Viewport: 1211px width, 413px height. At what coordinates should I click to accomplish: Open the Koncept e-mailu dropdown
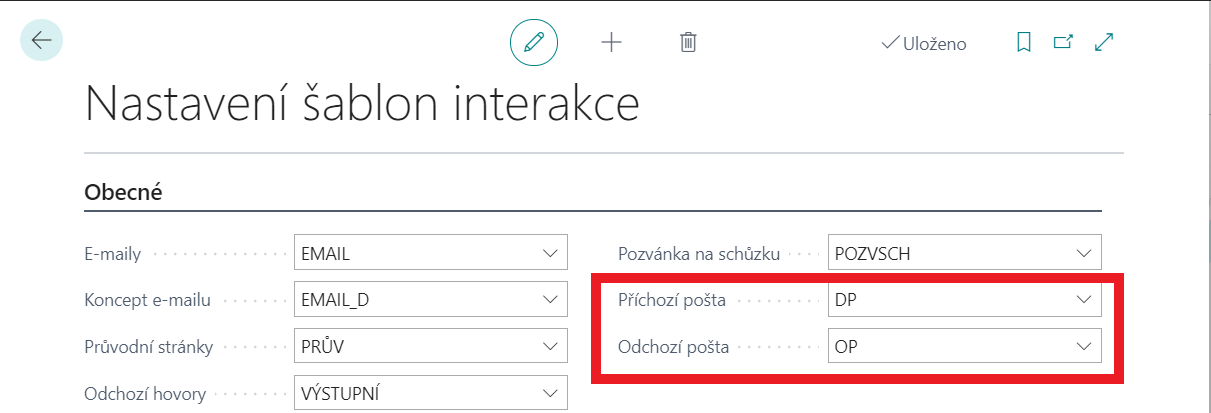click(x=550, y=300)
